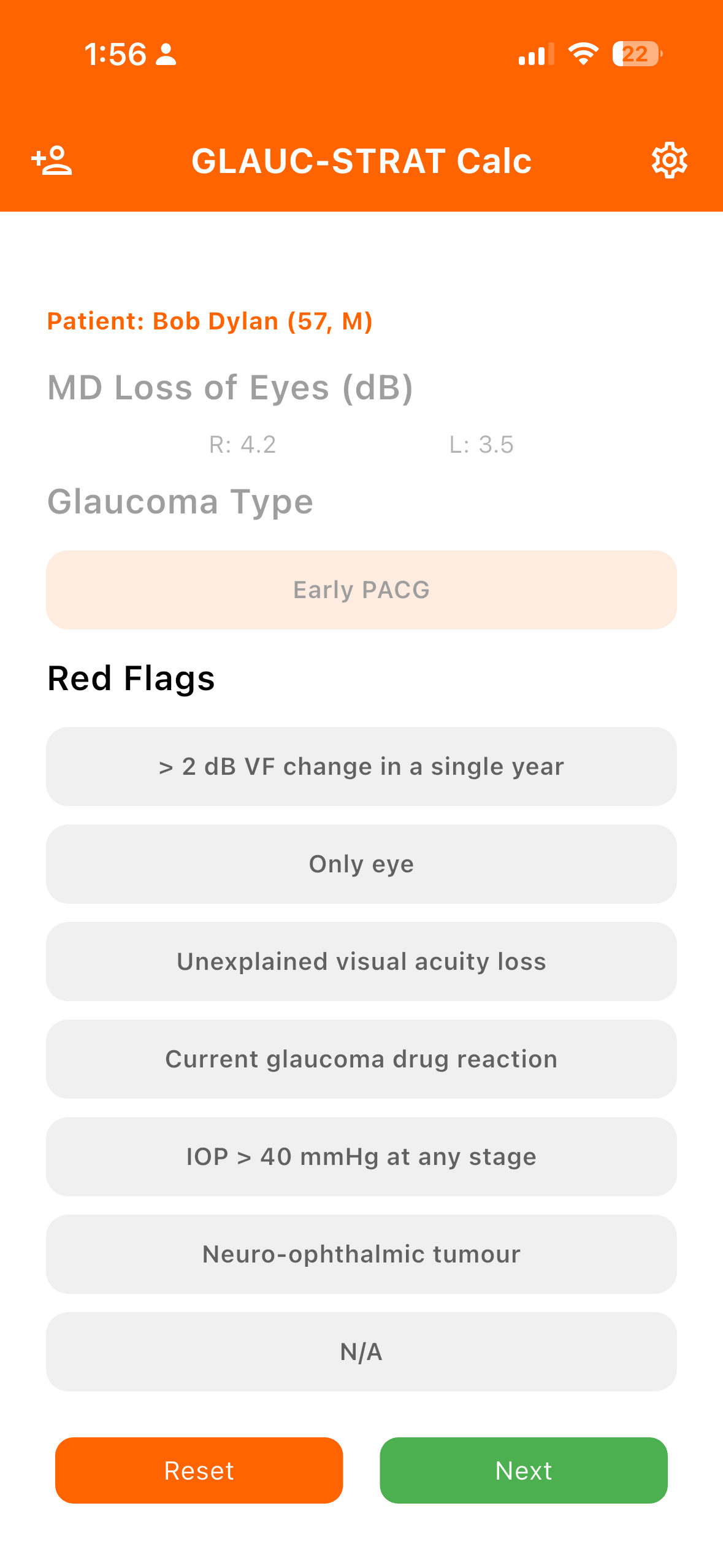The image size is (723, 1568).
Task: Tap the person icon beside the time
Action: (166, 54)
